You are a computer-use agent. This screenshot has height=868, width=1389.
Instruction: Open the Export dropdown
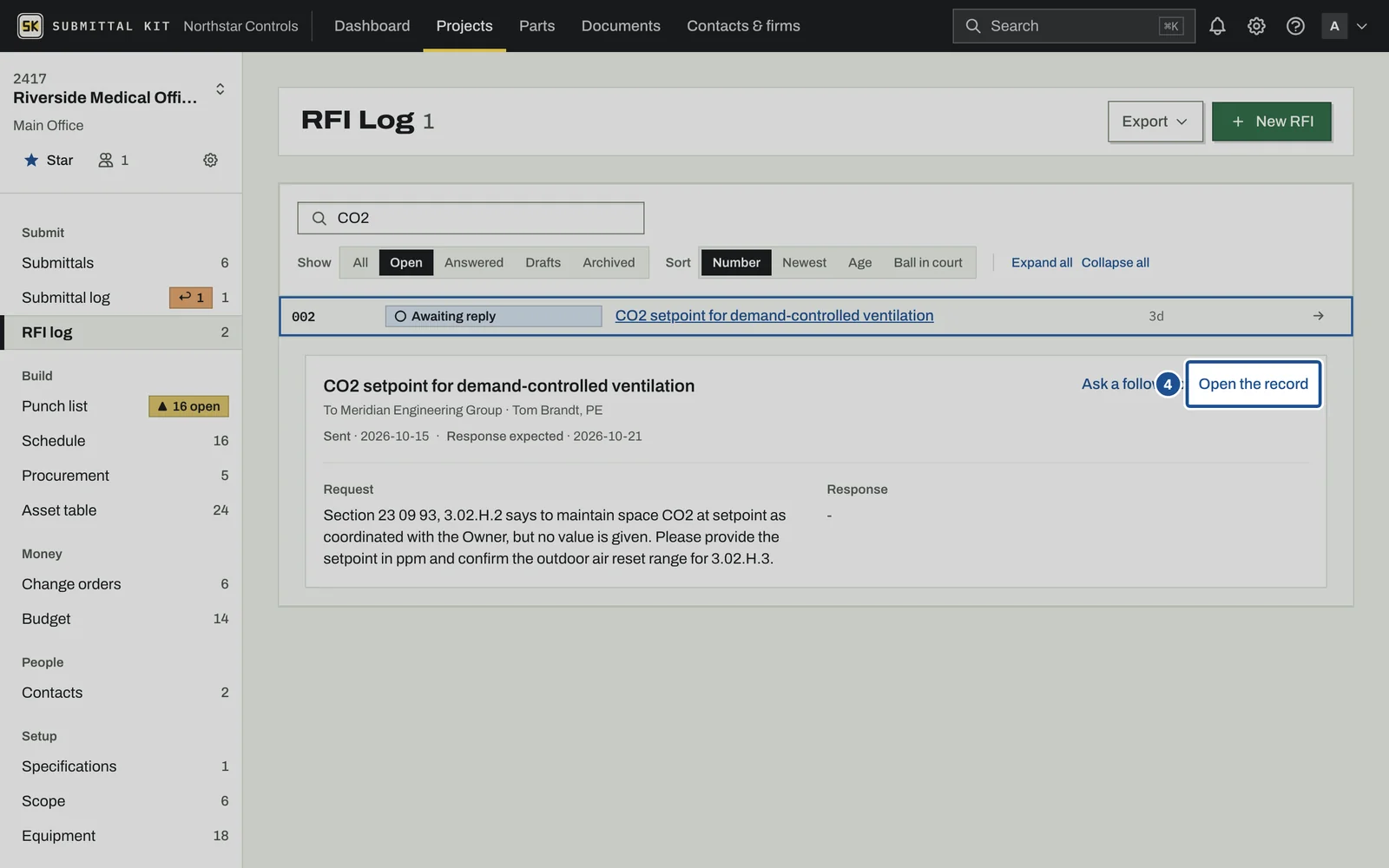point(1155,122)
